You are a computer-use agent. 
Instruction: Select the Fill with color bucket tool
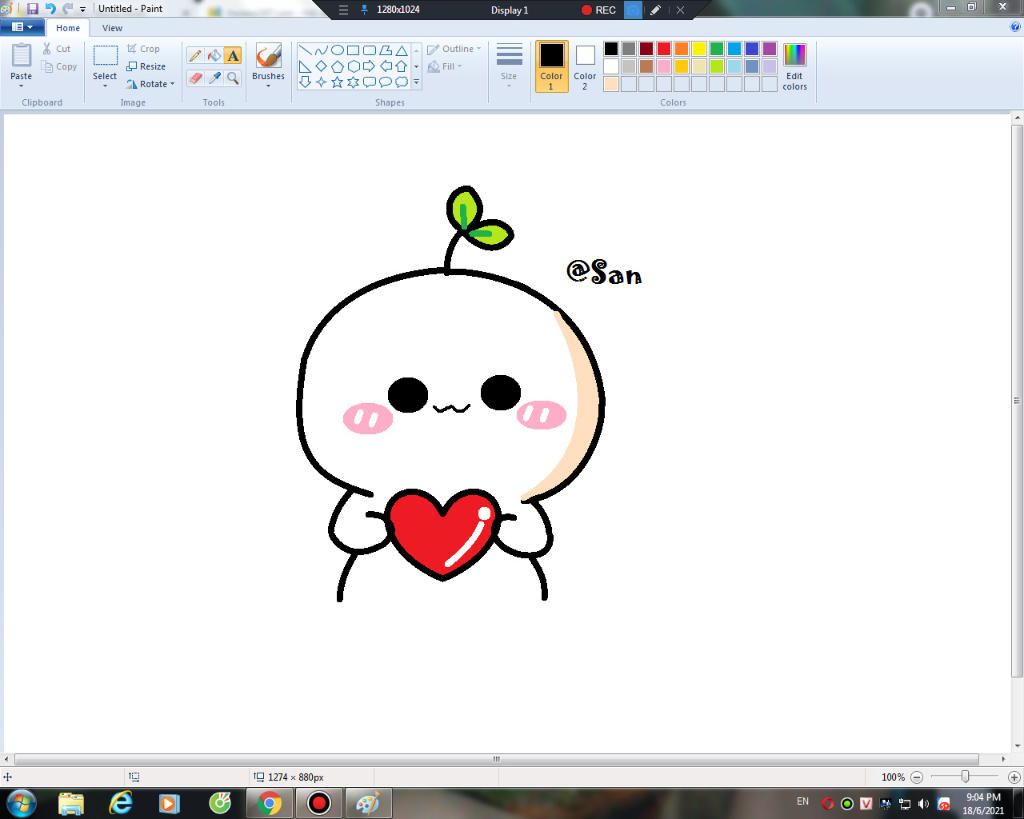pos(214,56)
